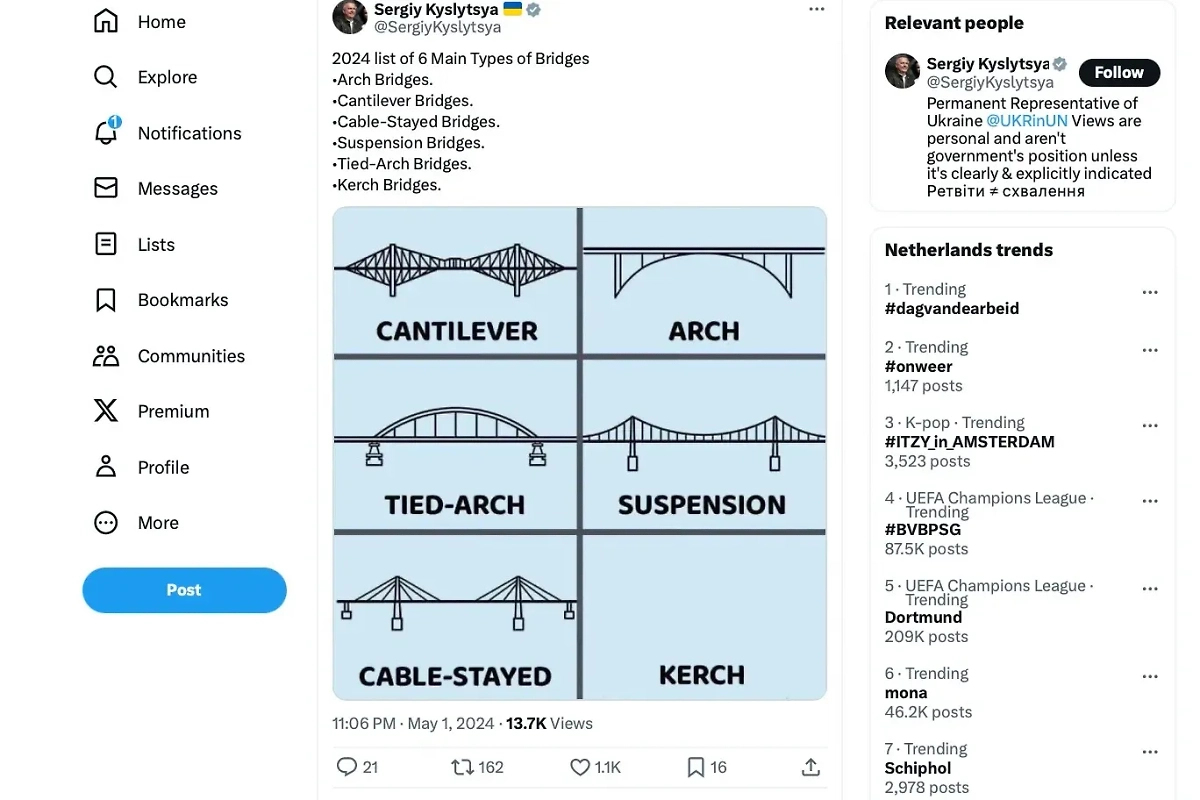The width and height of the screenshot is (1200, 800).
Task: Open Notifications bell icon
Action: click(106, 133)
